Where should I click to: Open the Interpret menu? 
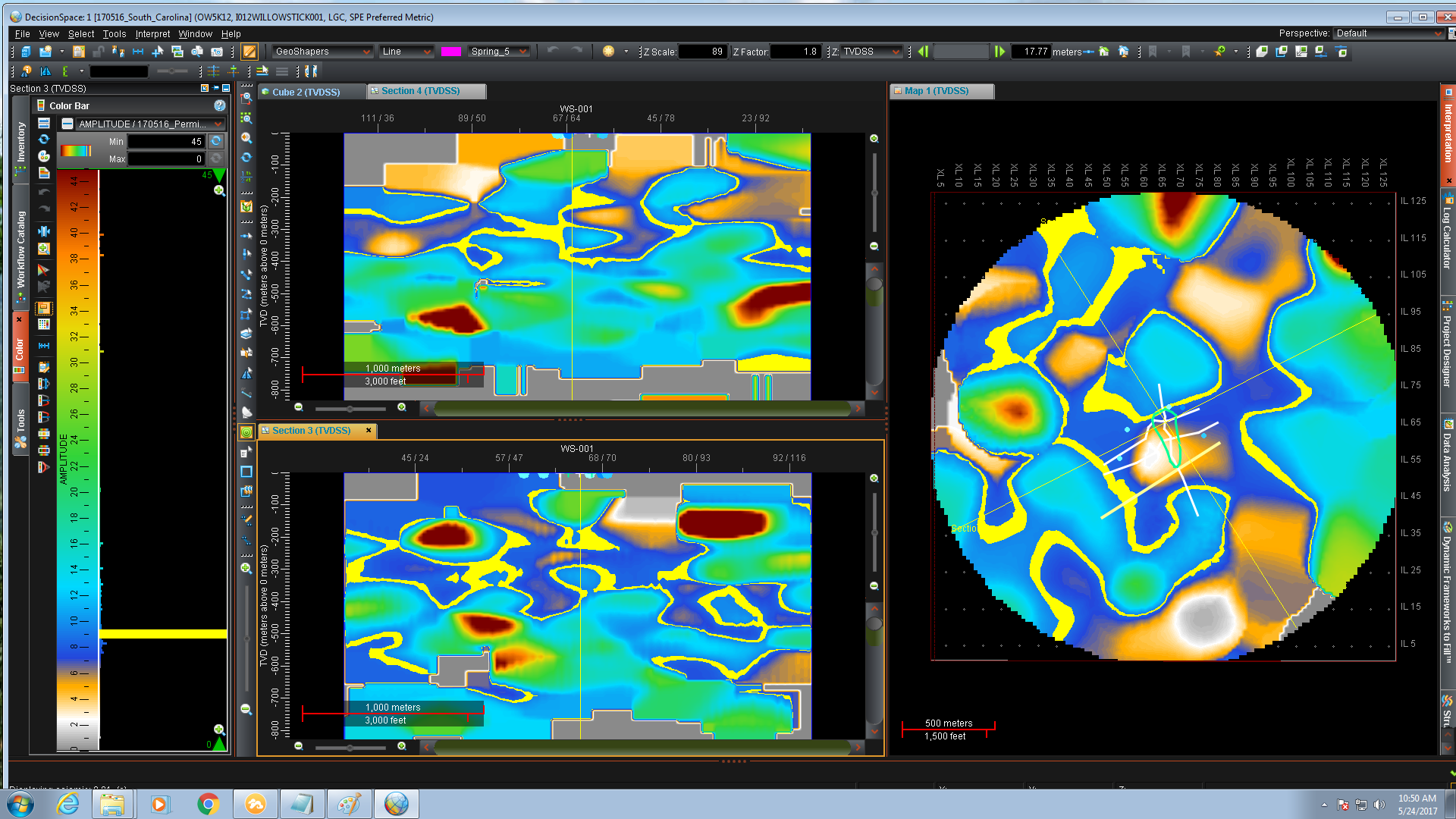(152, 34)
